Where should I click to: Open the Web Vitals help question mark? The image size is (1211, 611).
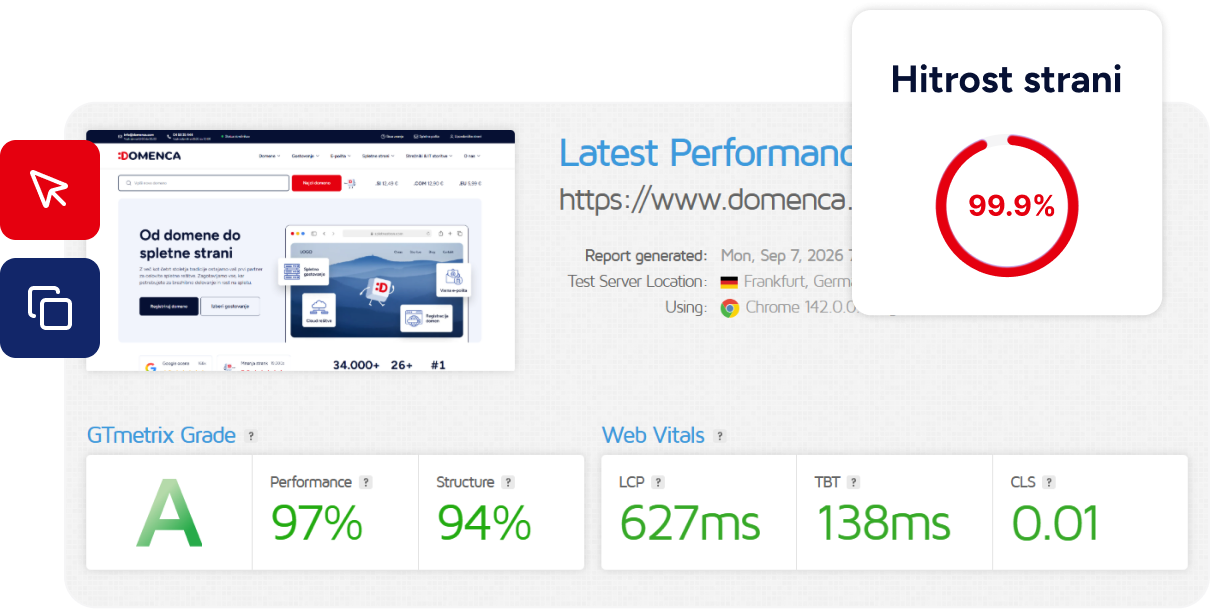pyautogui.click(x=720, y=436)
